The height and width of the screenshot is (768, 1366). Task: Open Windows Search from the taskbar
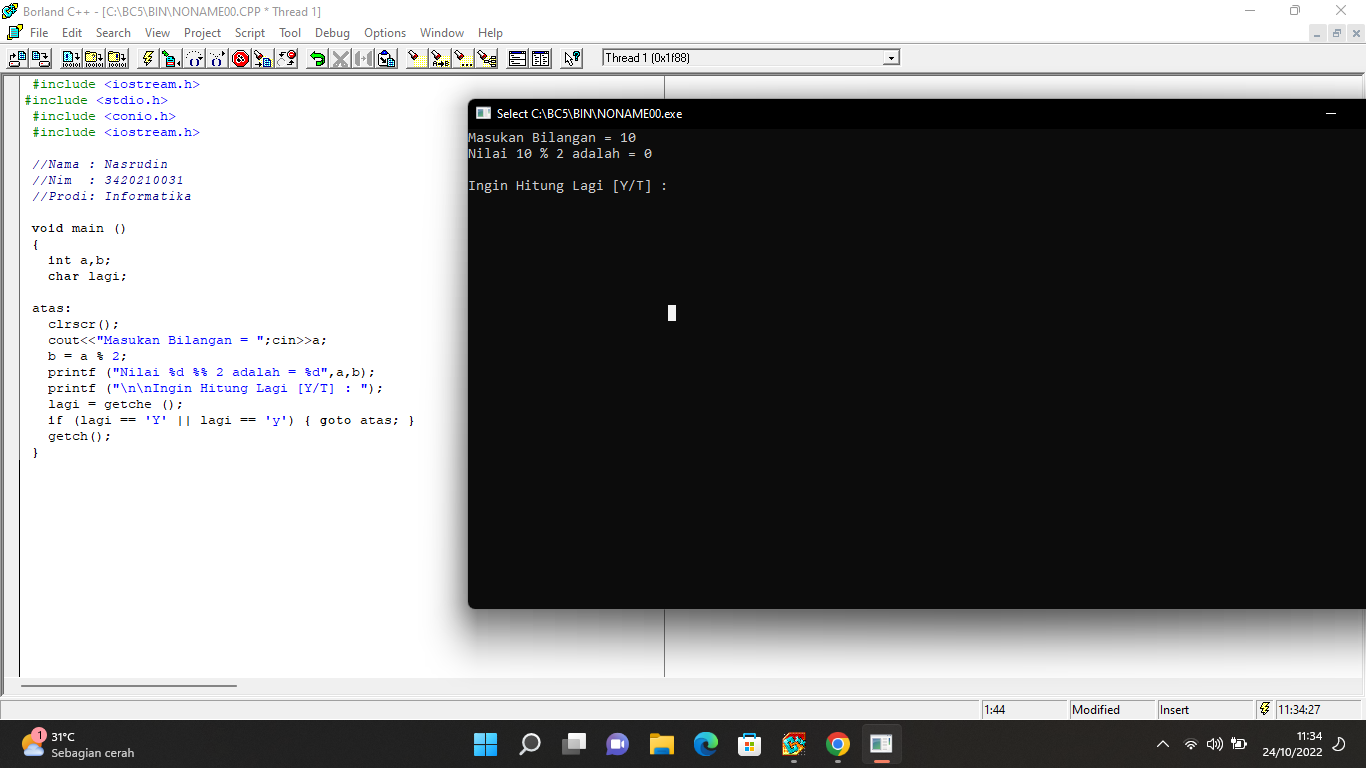[530, 744]
